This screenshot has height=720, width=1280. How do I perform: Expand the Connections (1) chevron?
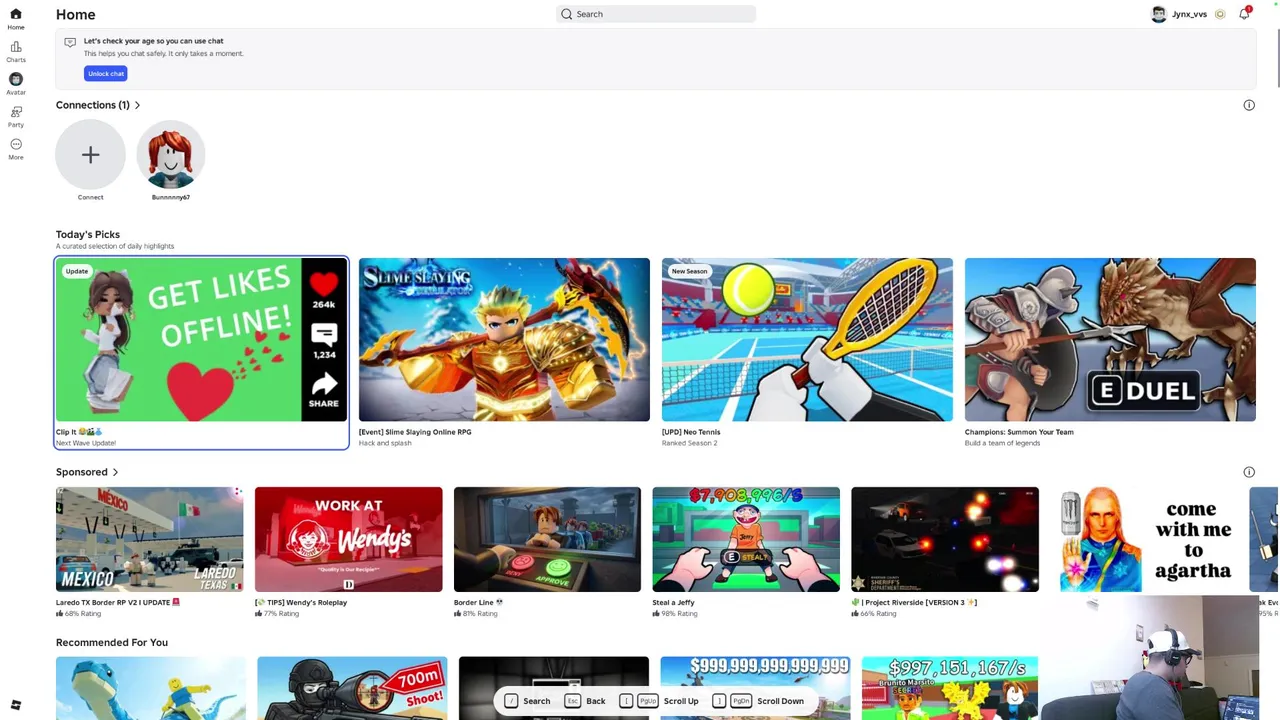point(137,105)
